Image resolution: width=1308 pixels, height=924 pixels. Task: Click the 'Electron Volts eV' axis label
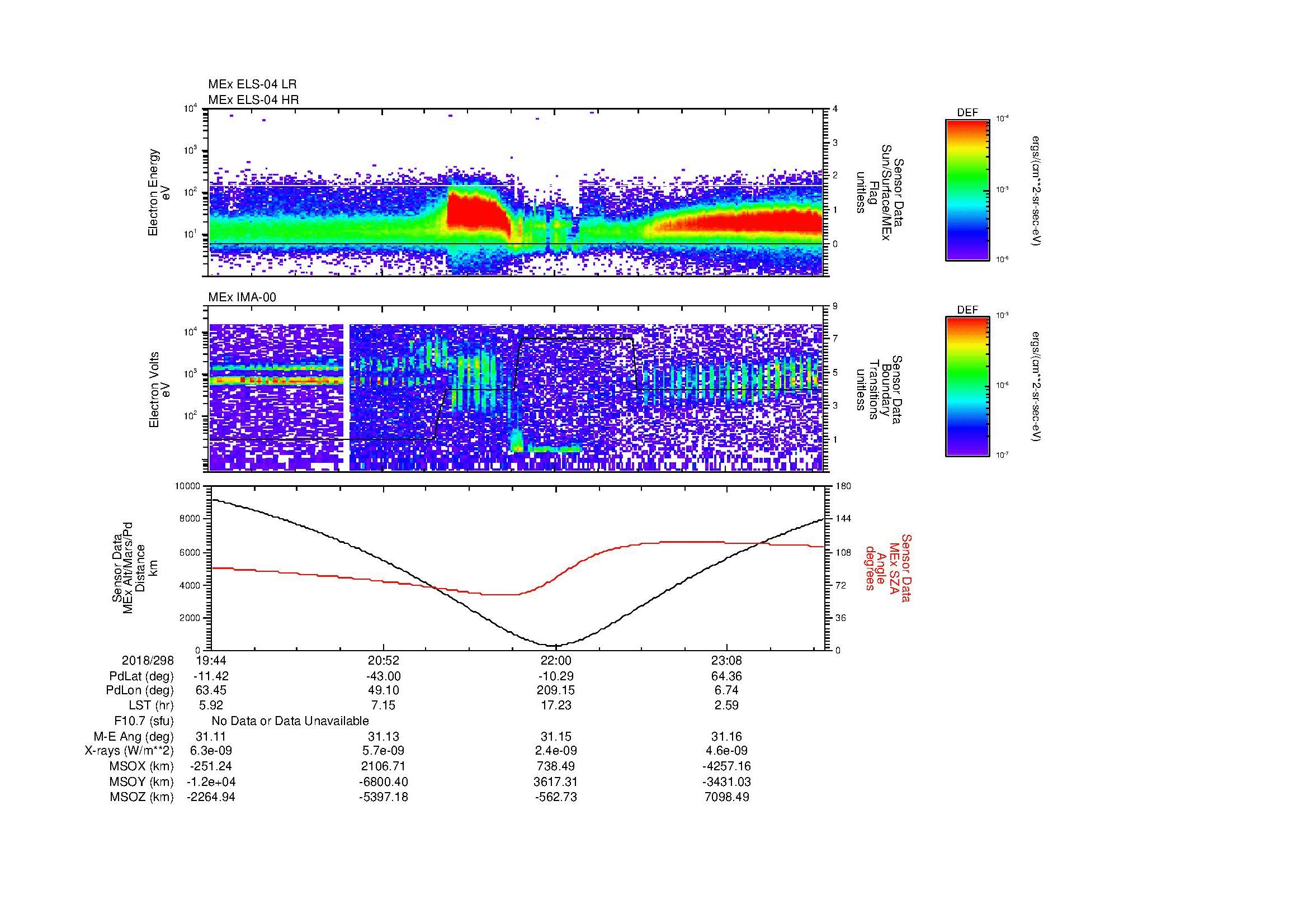click(x=159, y=390)
